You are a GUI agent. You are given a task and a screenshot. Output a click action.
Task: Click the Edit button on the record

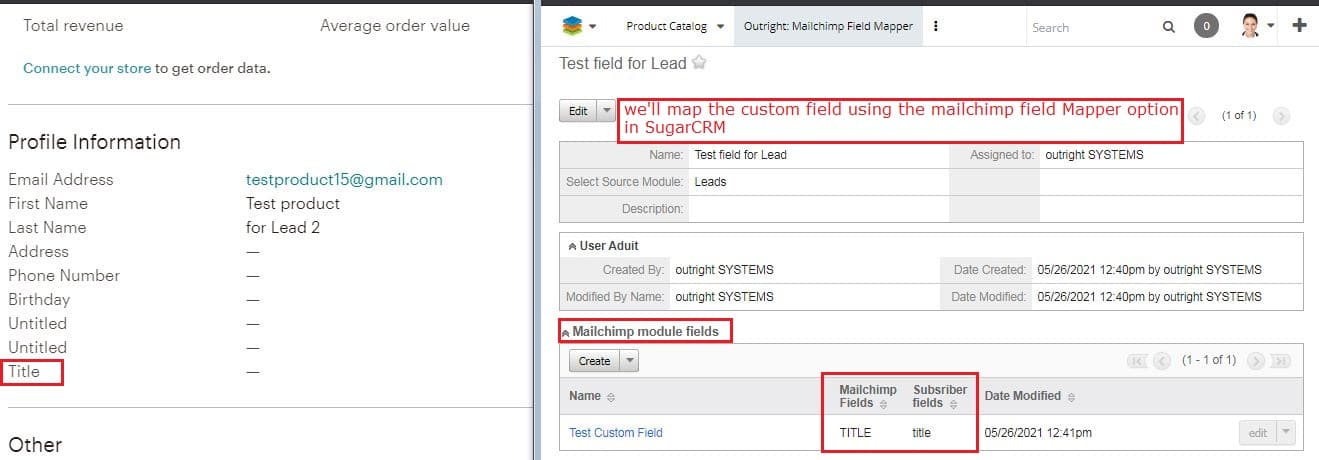click(578, 111)
